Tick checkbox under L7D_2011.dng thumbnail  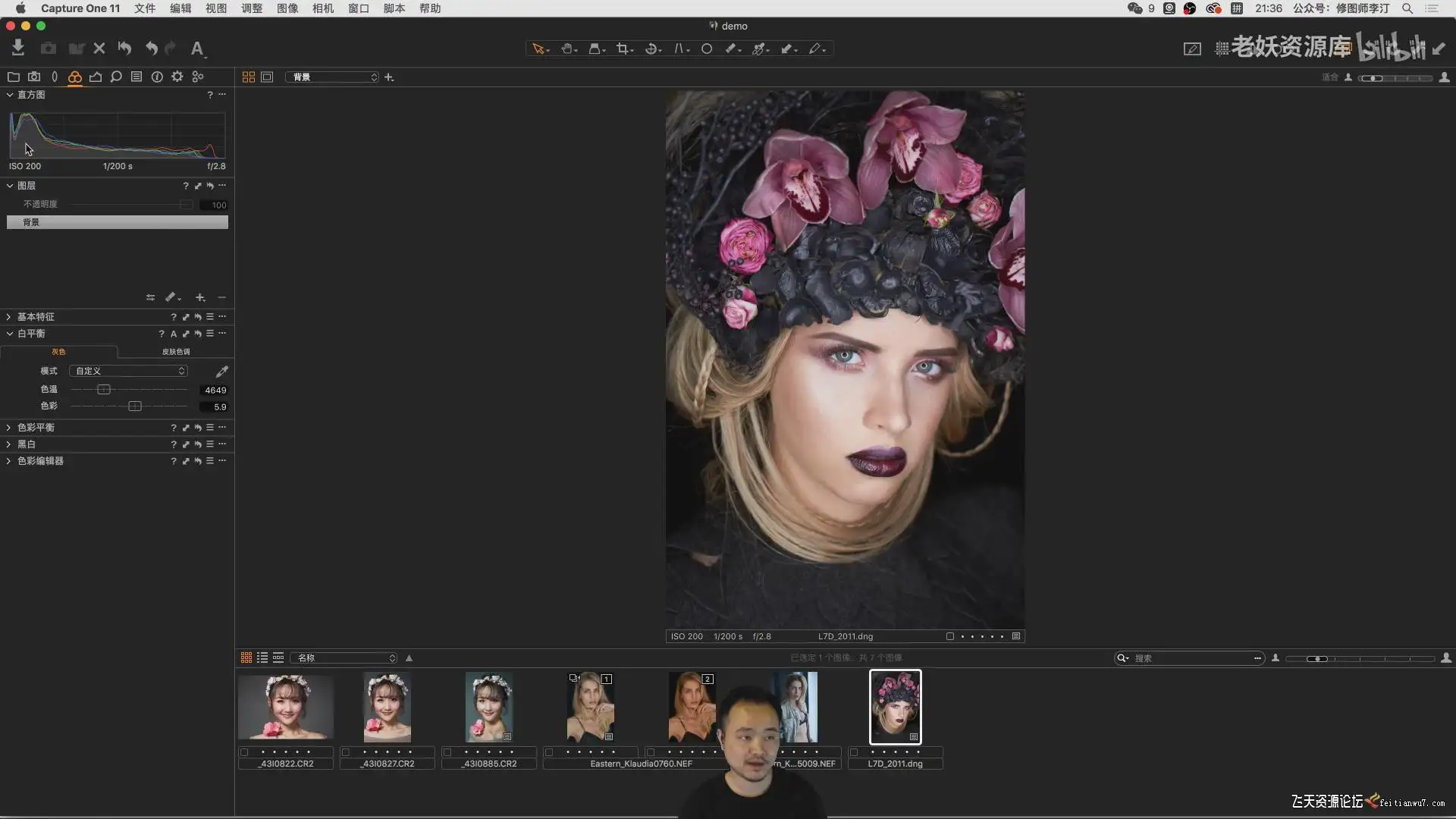(x=854, y=752)
